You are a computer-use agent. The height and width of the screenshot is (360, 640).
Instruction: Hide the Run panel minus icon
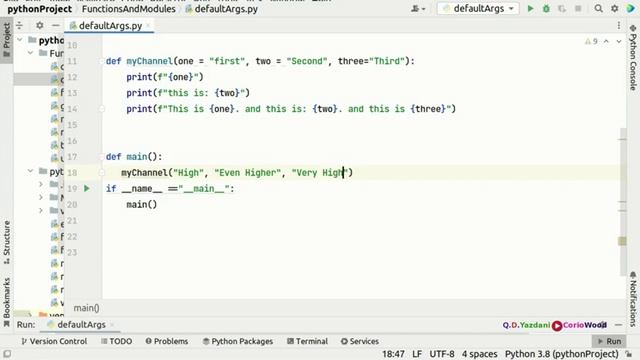click(618, 325)
